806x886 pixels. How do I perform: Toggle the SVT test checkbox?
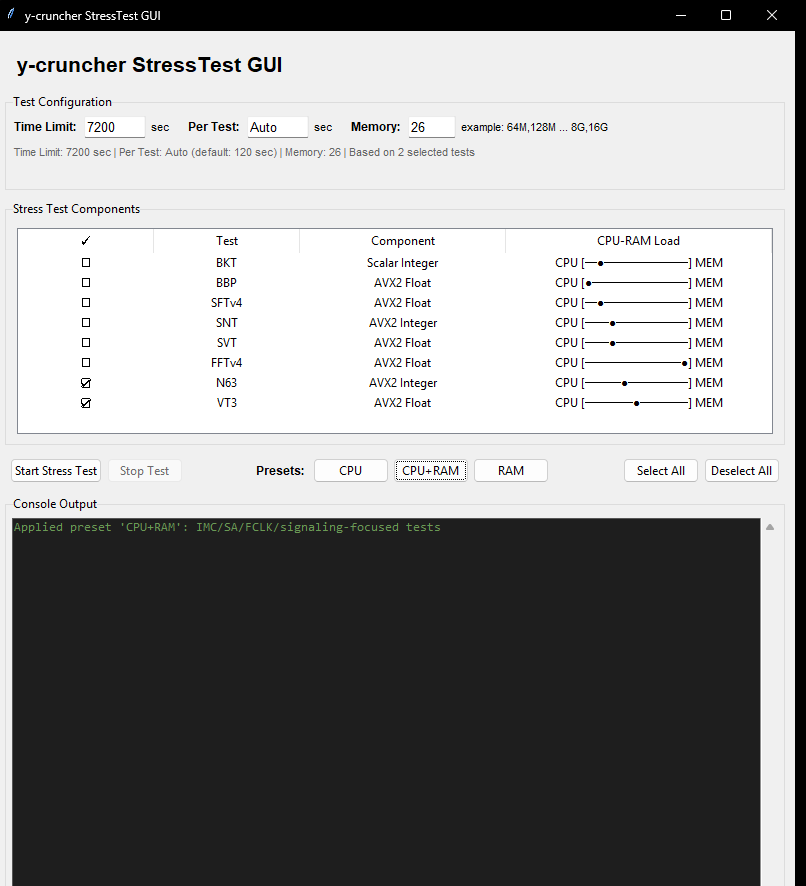click(x=86, y=342)
